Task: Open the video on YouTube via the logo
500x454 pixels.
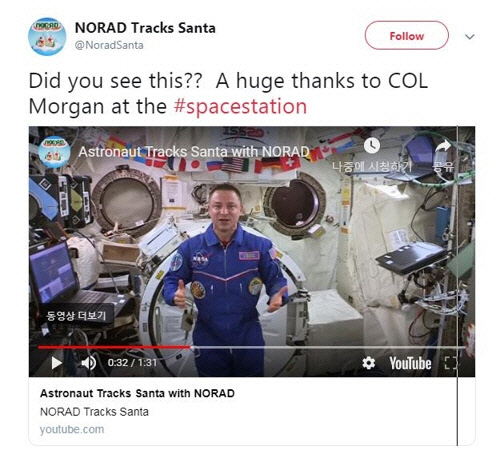Action: (x=410, y=363)
